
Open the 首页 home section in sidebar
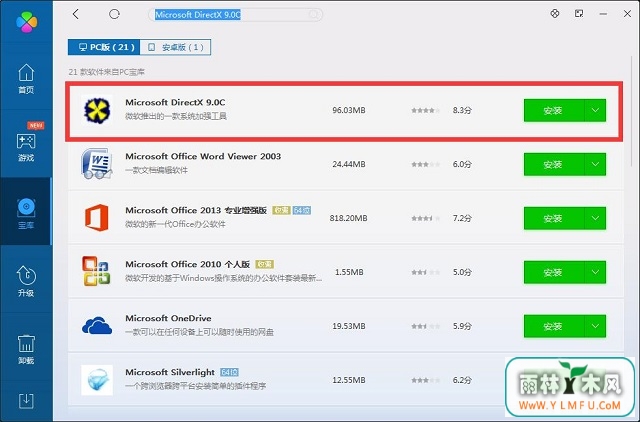[26, 79]
